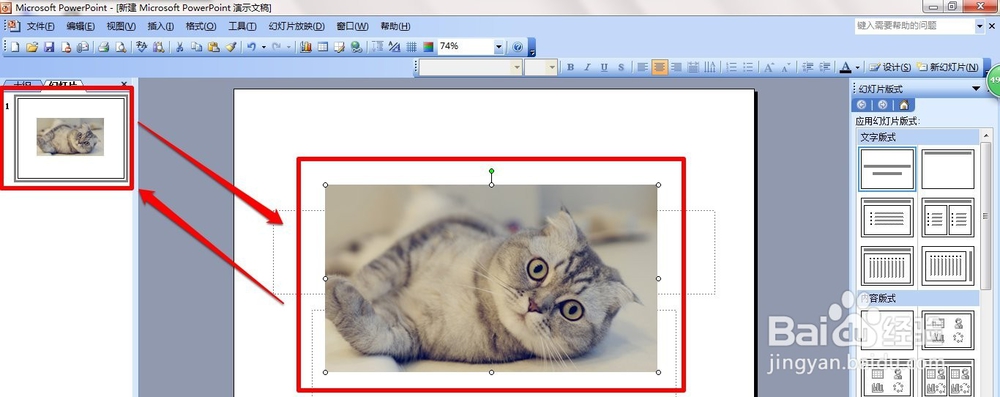The width and height of the screenshot is (1000, 397).
Task: Save the presentation with floppy disk icon
Action: 48,47
